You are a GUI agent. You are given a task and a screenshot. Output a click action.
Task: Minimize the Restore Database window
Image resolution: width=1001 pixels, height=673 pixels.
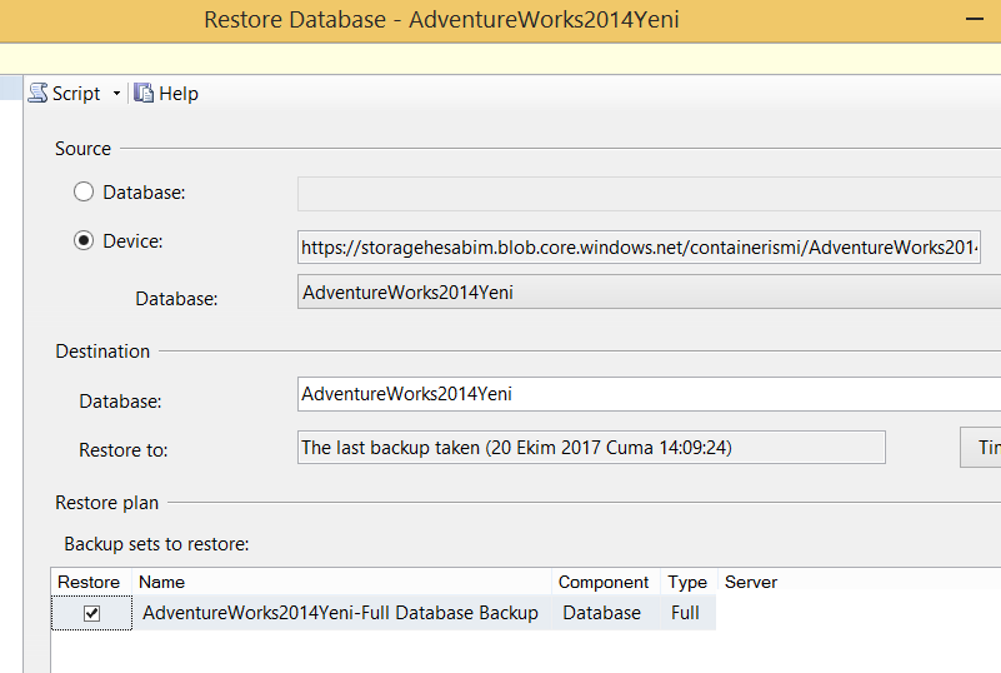click(974, 20)
